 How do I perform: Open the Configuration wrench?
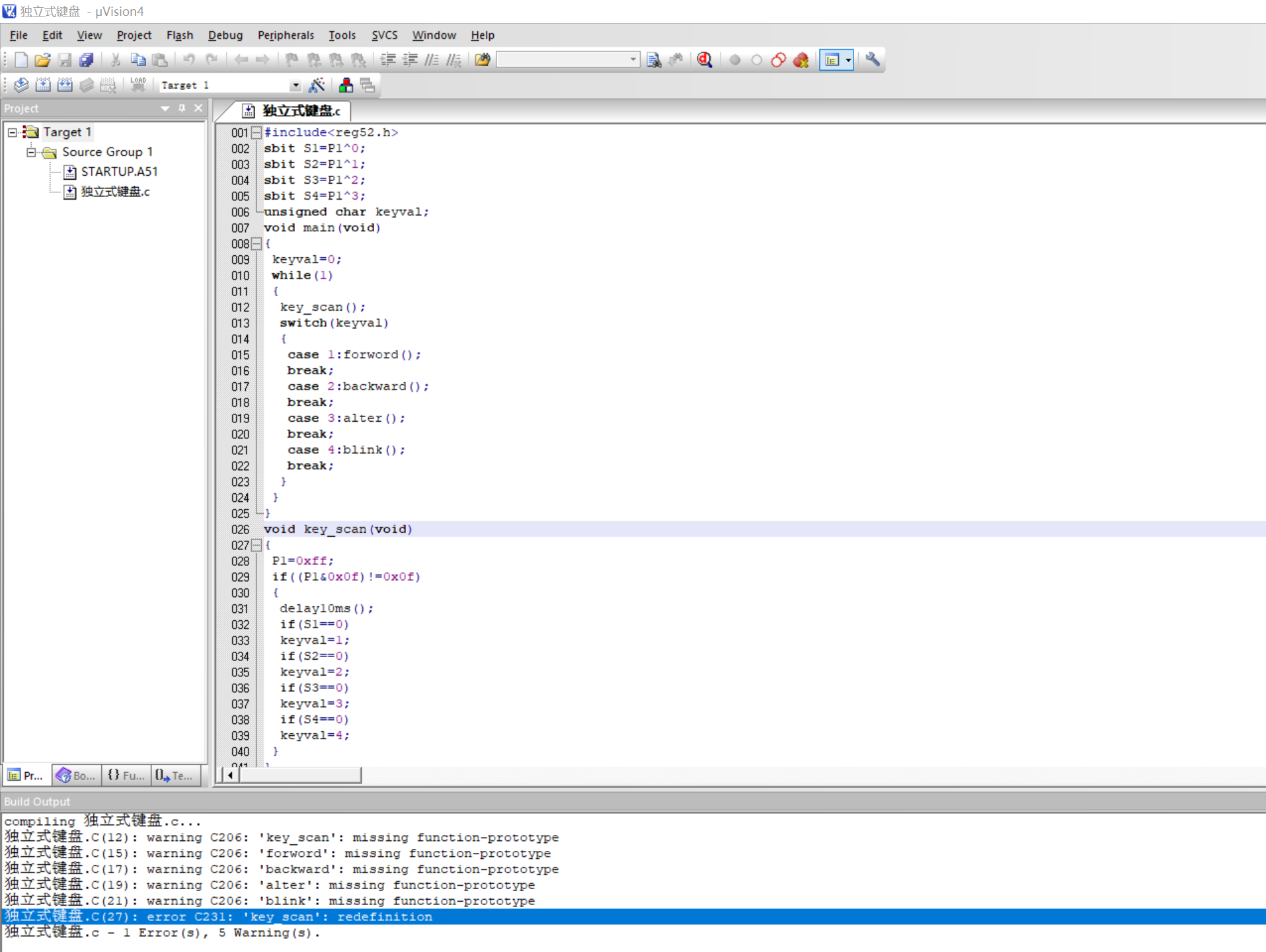(873, 60)
